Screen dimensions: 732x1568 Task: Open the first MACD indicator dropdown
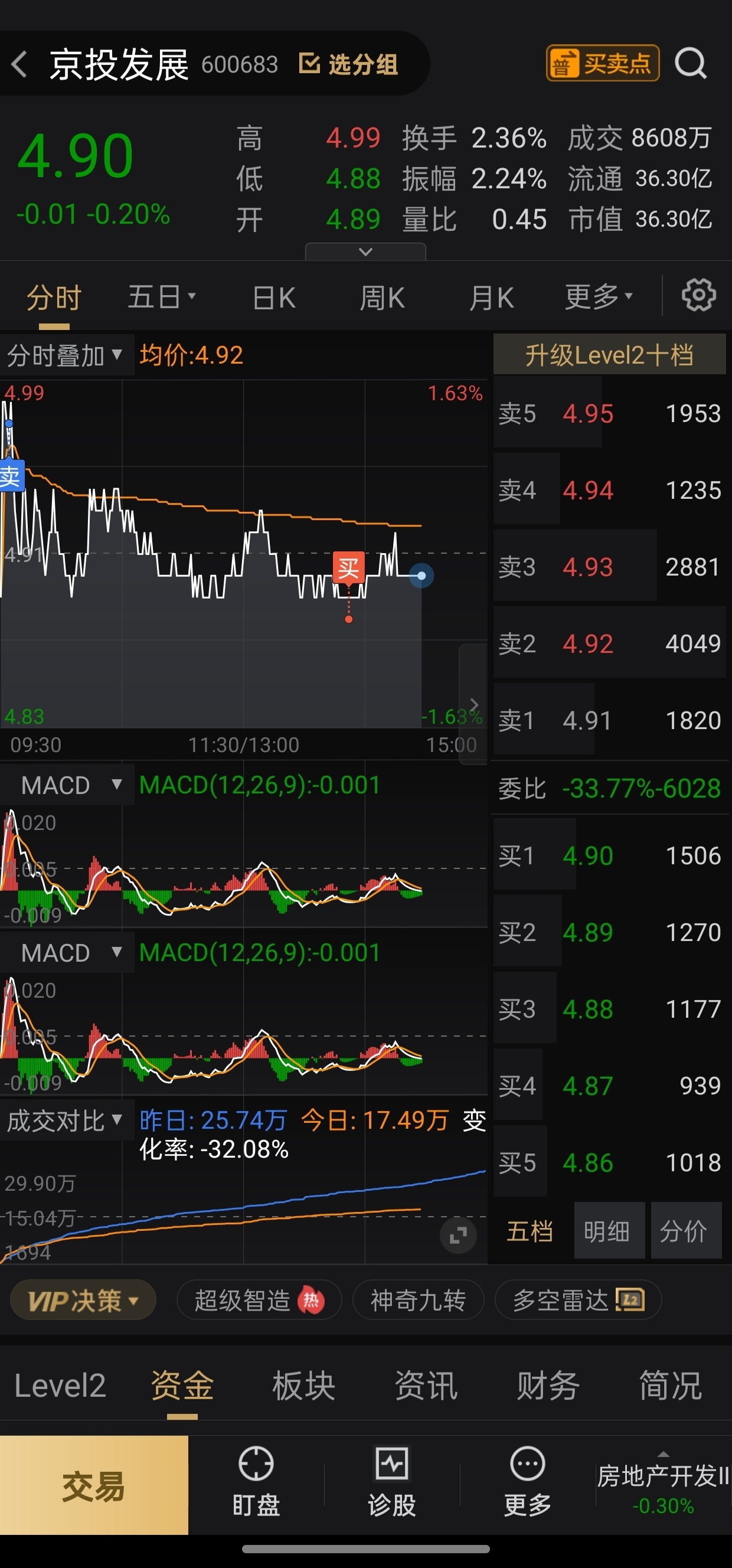pos(67,785)
